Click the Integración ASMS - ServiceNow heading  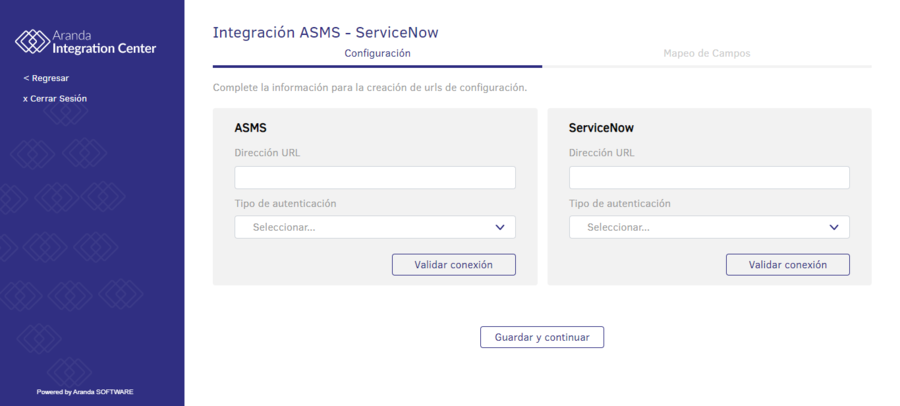(x=325, y=32)
